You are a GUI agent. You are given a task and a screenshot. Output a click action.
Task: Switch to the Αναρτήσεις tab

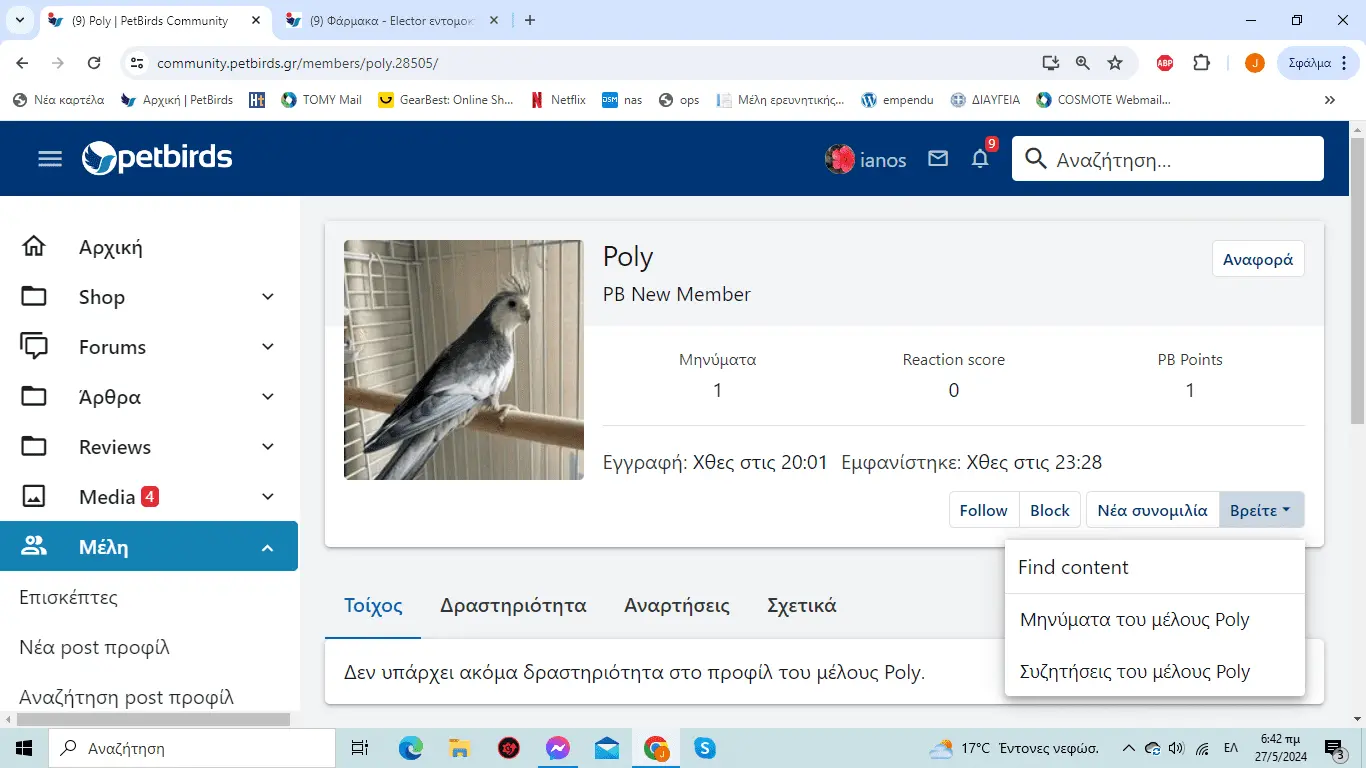677,606
